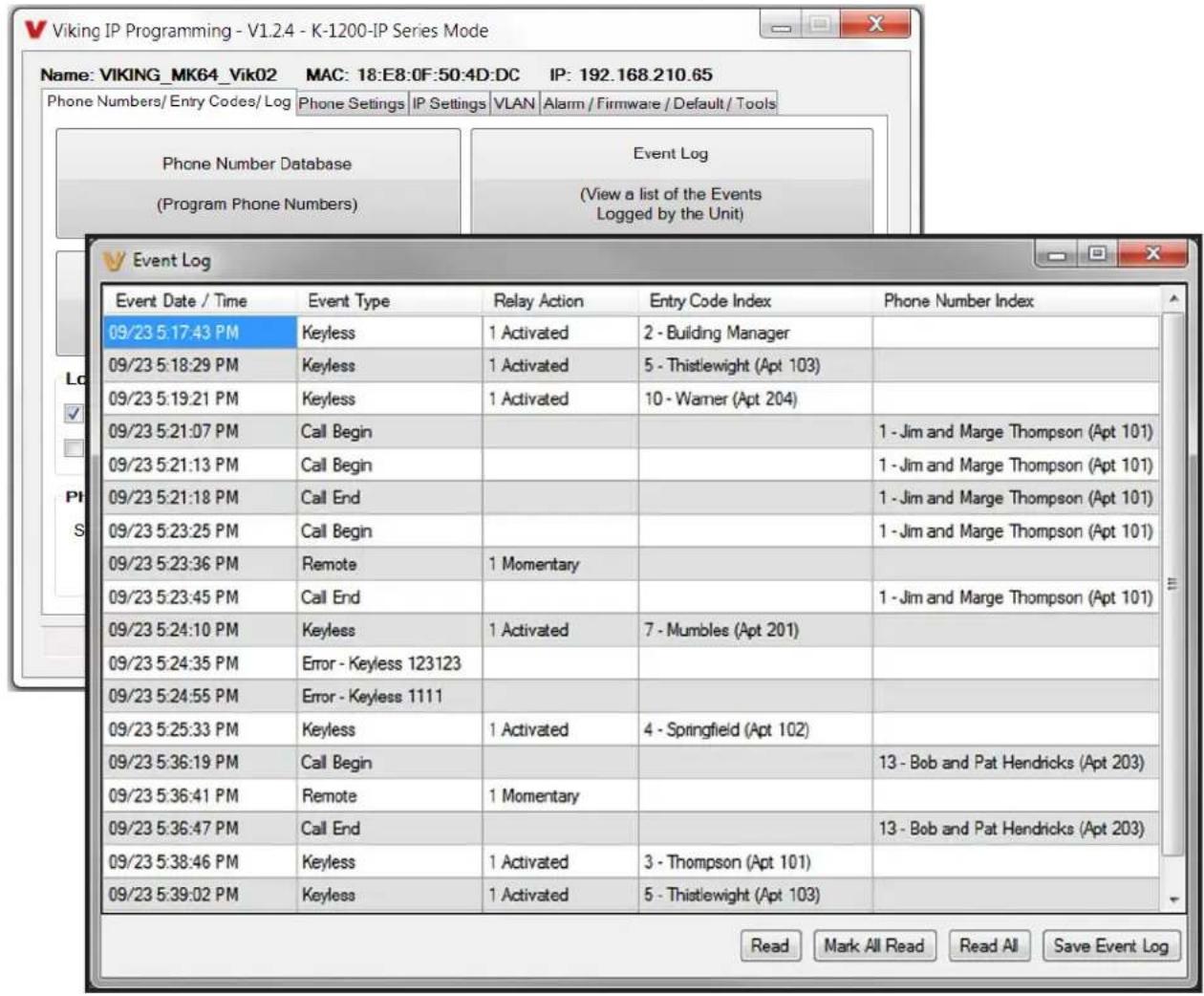Click the Save Event Log button
This screenshot has height=996, width=1204.
point(1111,946)
